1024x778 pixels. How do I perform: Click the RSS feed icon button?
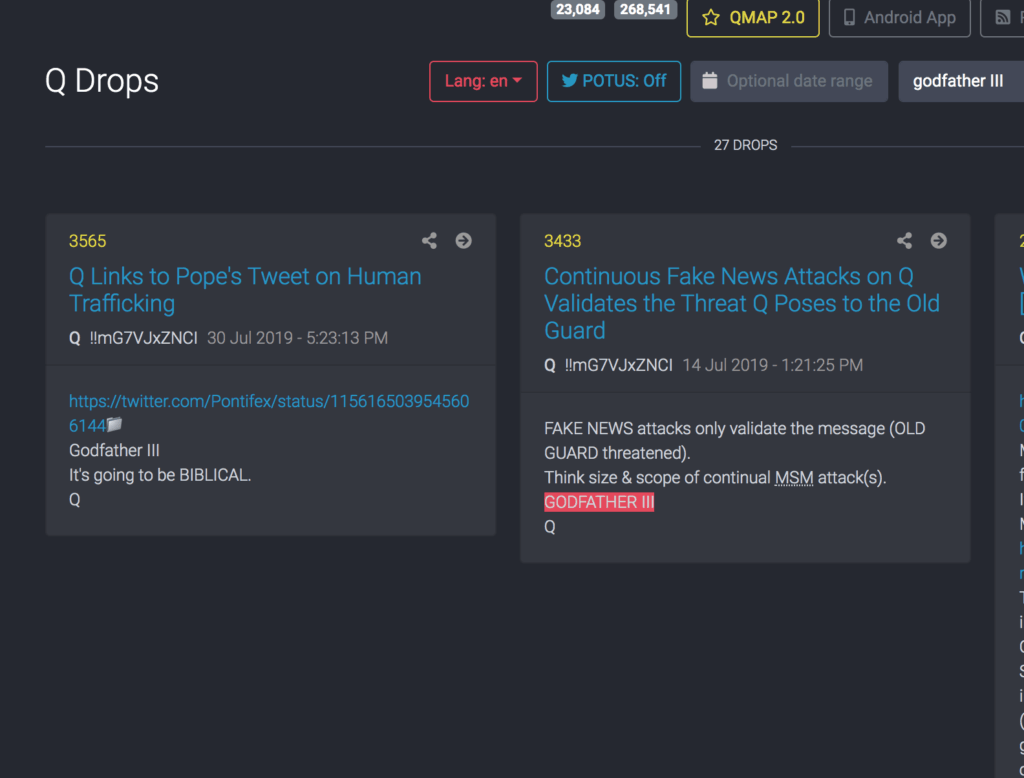point(1002,17)
